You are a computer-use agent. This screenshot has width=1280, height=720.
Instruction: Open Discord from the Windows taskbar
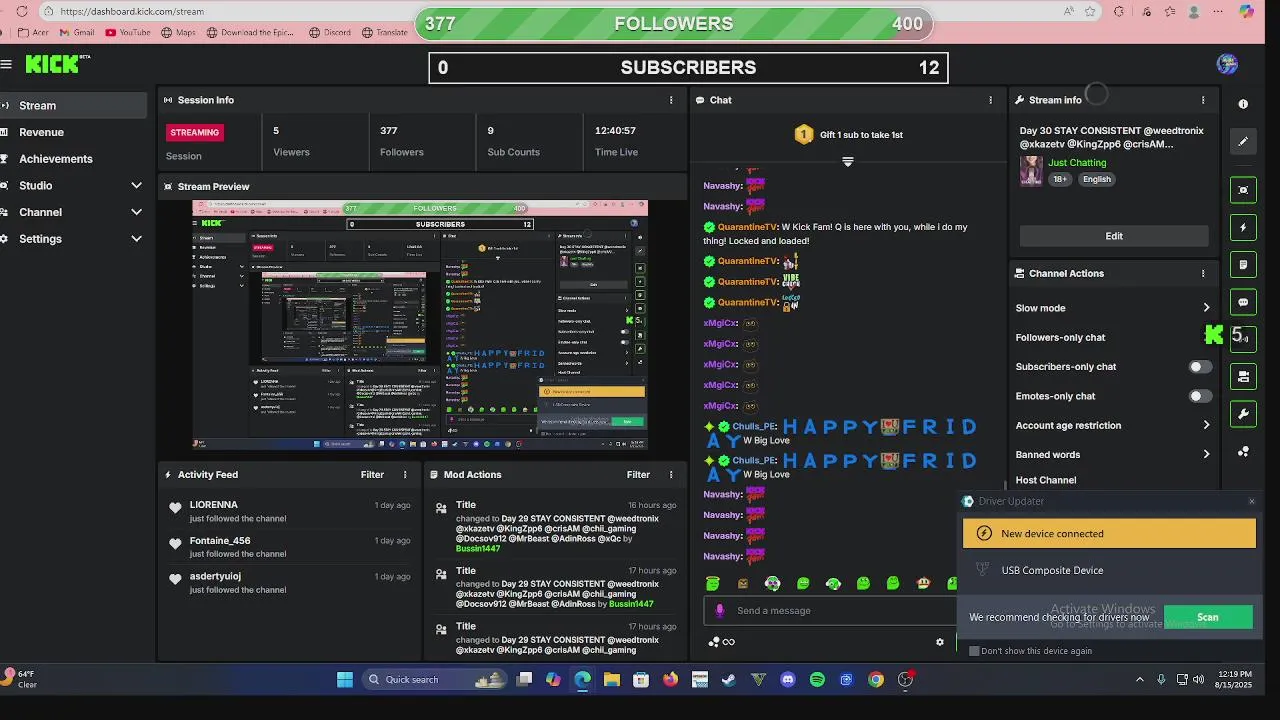[x=788, y=680]
